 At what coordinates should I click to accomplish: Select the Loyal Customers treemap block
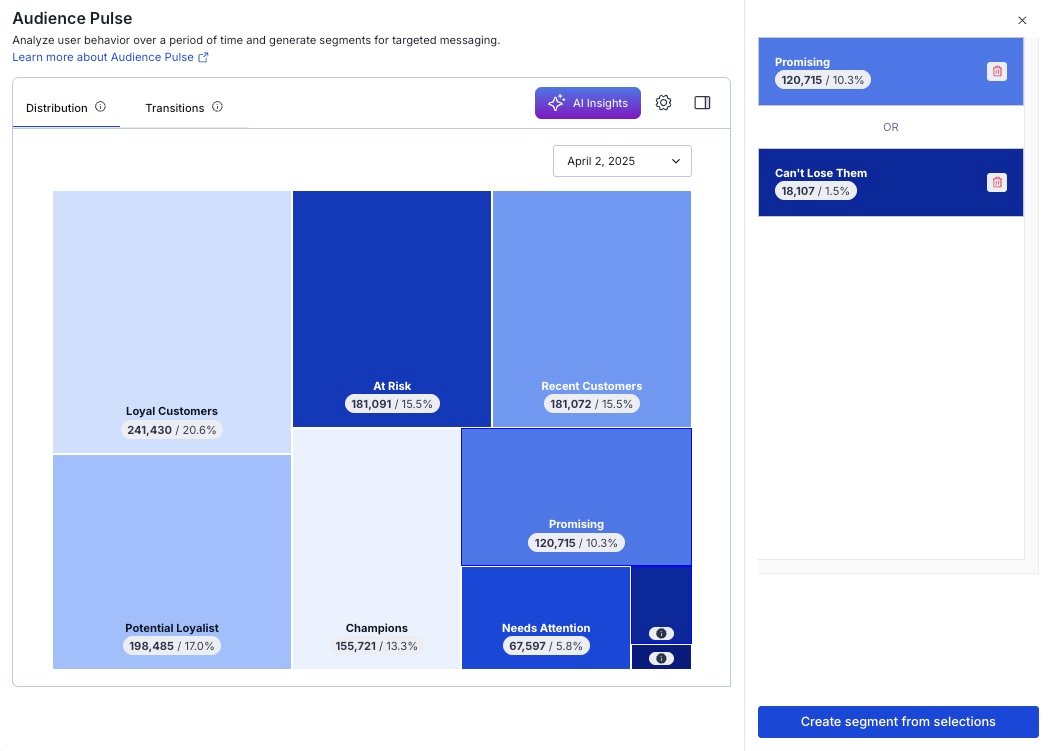point(172,320)
